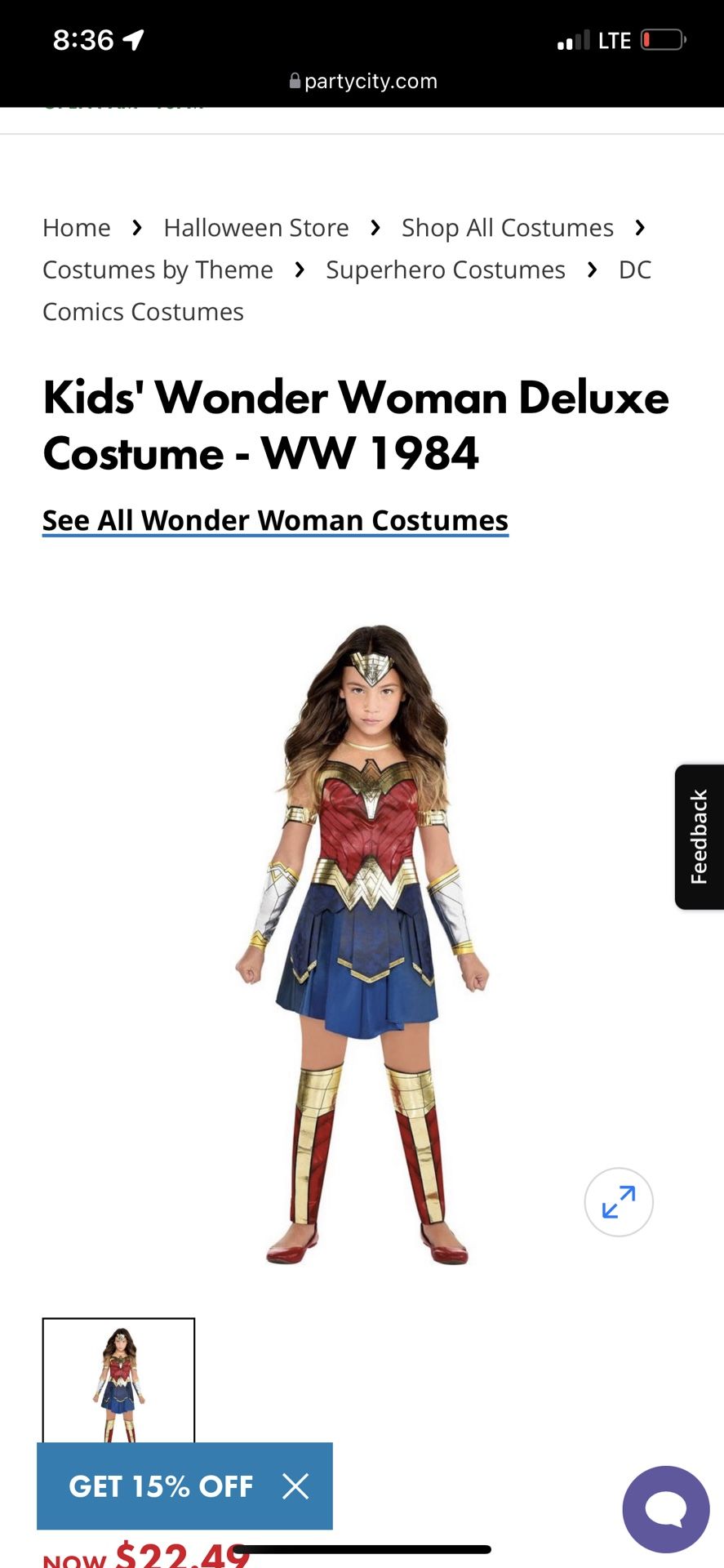Click See All Wonder Woman Costumes link
The height and width of the screenshot is (1568, 724).
275,520
